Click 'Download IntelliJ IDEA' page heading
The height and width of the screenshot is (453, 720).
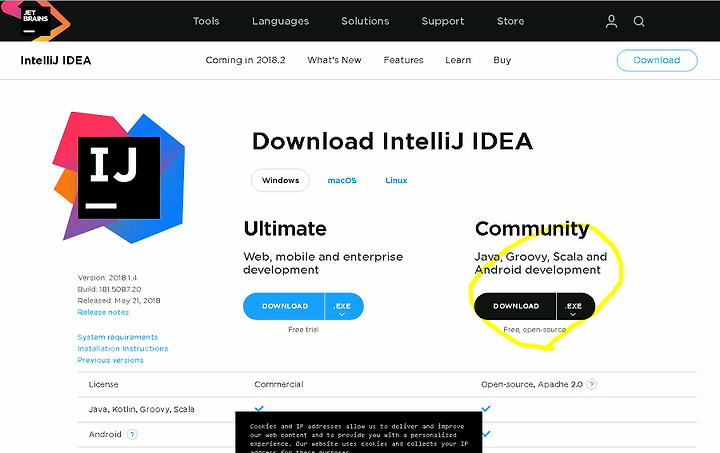393,141
